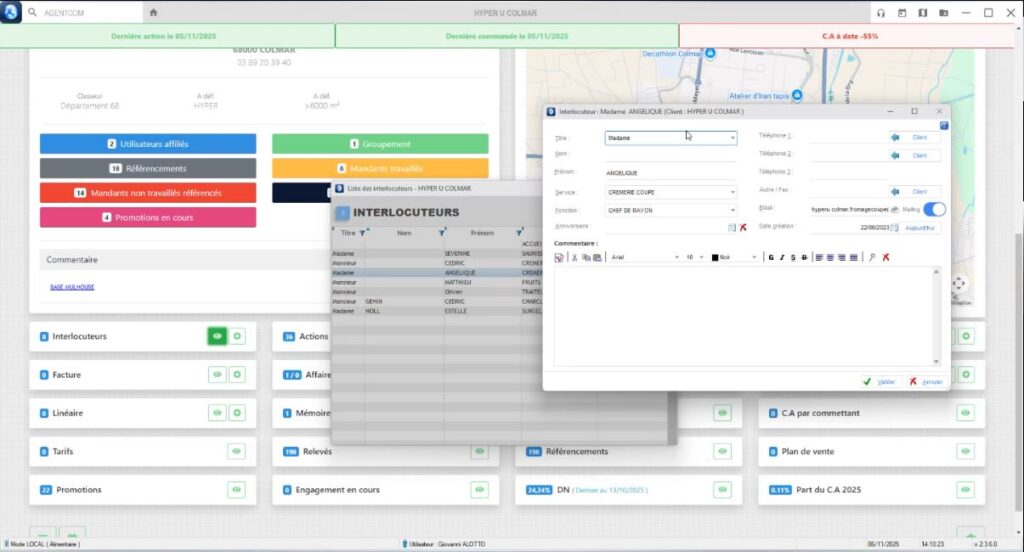
Task: Click the save disk icon in Interlocuteur dialog
Action: pyautogui.click(x=944, y=125)
